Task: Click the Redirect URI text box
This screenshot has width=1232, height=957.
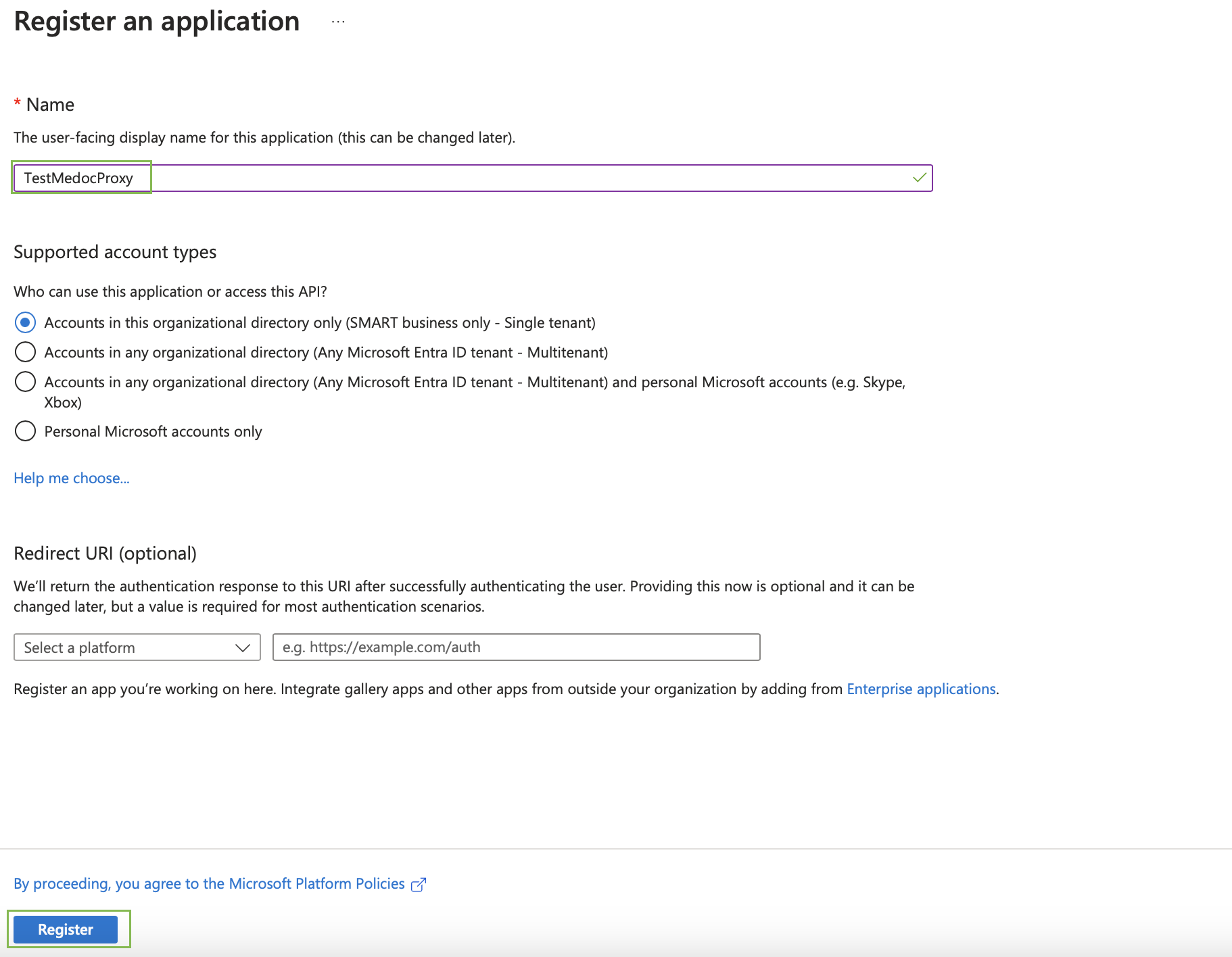Action: click(516, 647)
